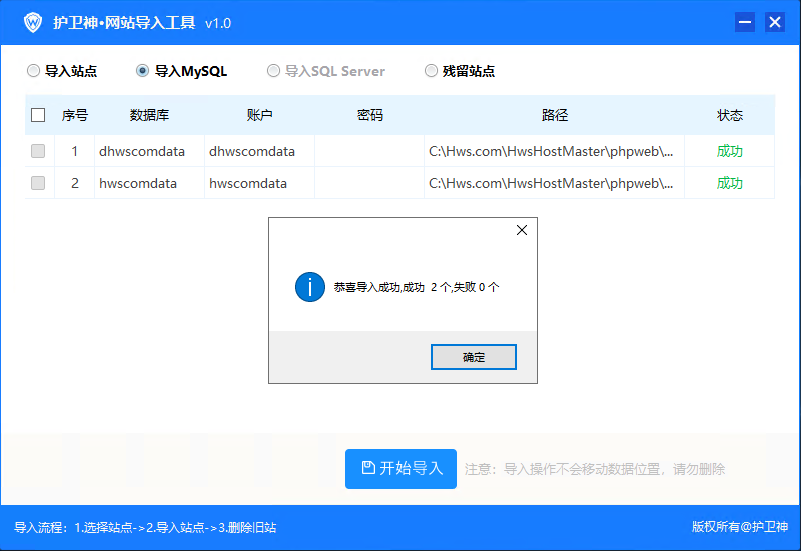Close the import tool window
The height and width of the screenshot is (551, 801).
(774, 22)
